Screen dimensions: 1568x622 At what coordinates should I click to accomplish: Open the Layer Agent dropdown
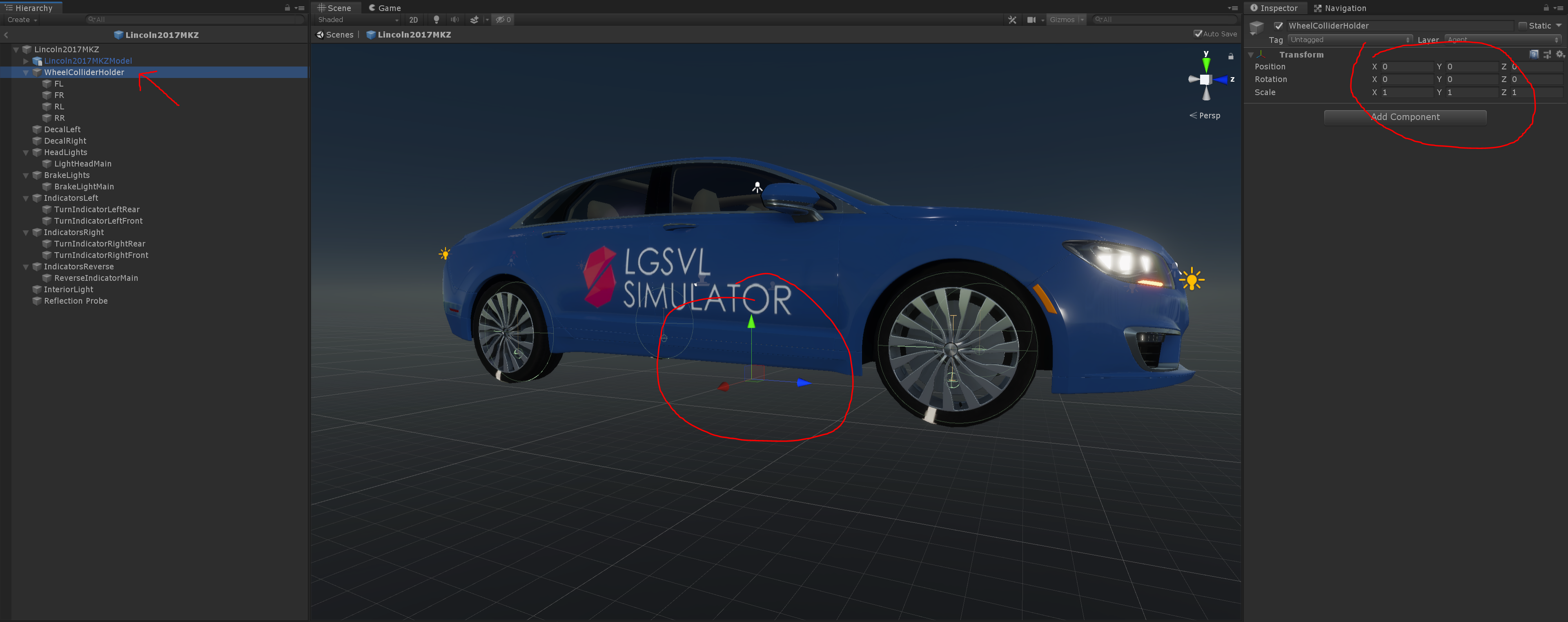pos(1503,40)
